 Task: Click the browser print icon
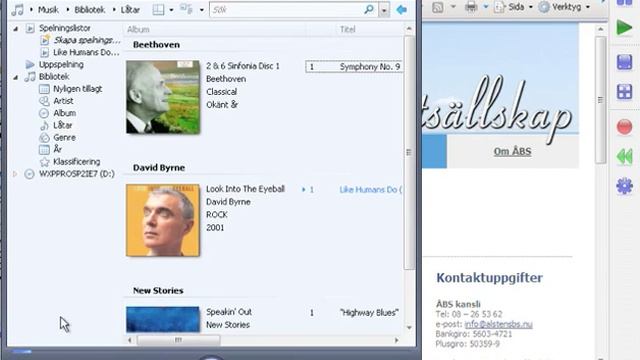pyautogui.click(x=471, y=7)
